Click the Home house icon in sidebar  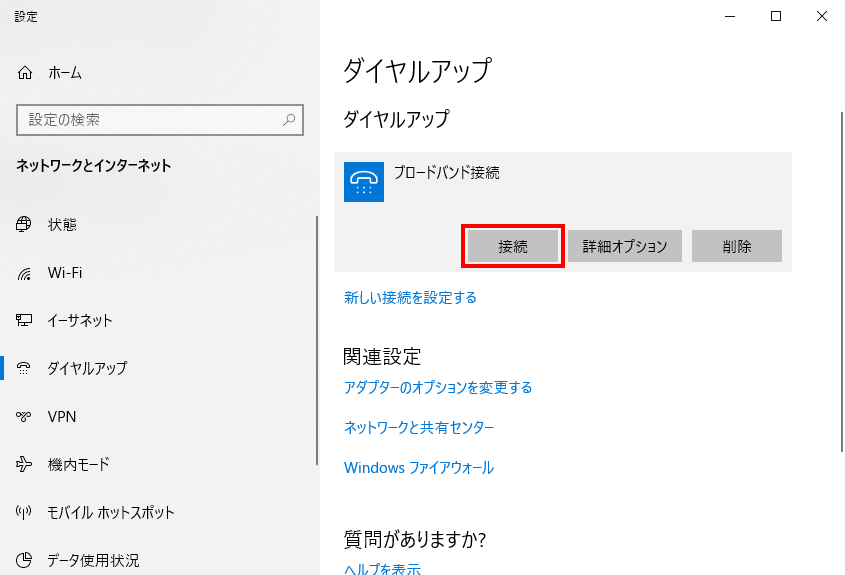25,72
